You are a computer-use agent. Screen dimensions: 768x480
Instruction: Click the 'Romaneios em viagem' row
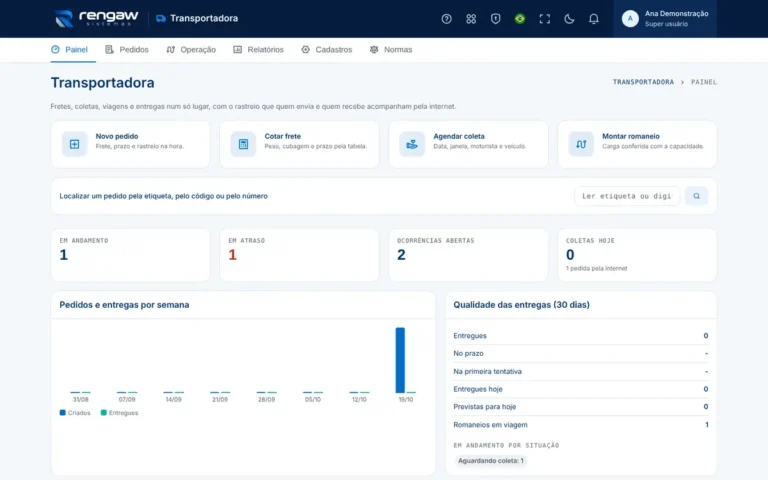tap(580, 425)
